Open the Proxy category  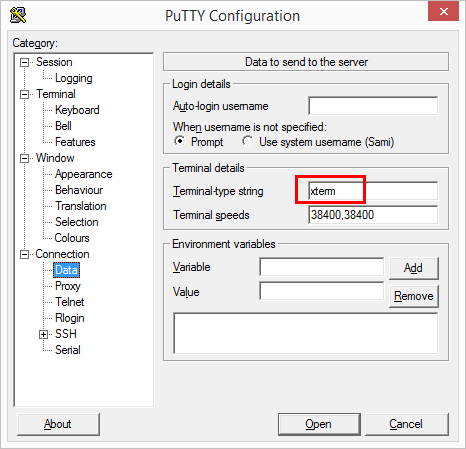(x=68, y=286)
